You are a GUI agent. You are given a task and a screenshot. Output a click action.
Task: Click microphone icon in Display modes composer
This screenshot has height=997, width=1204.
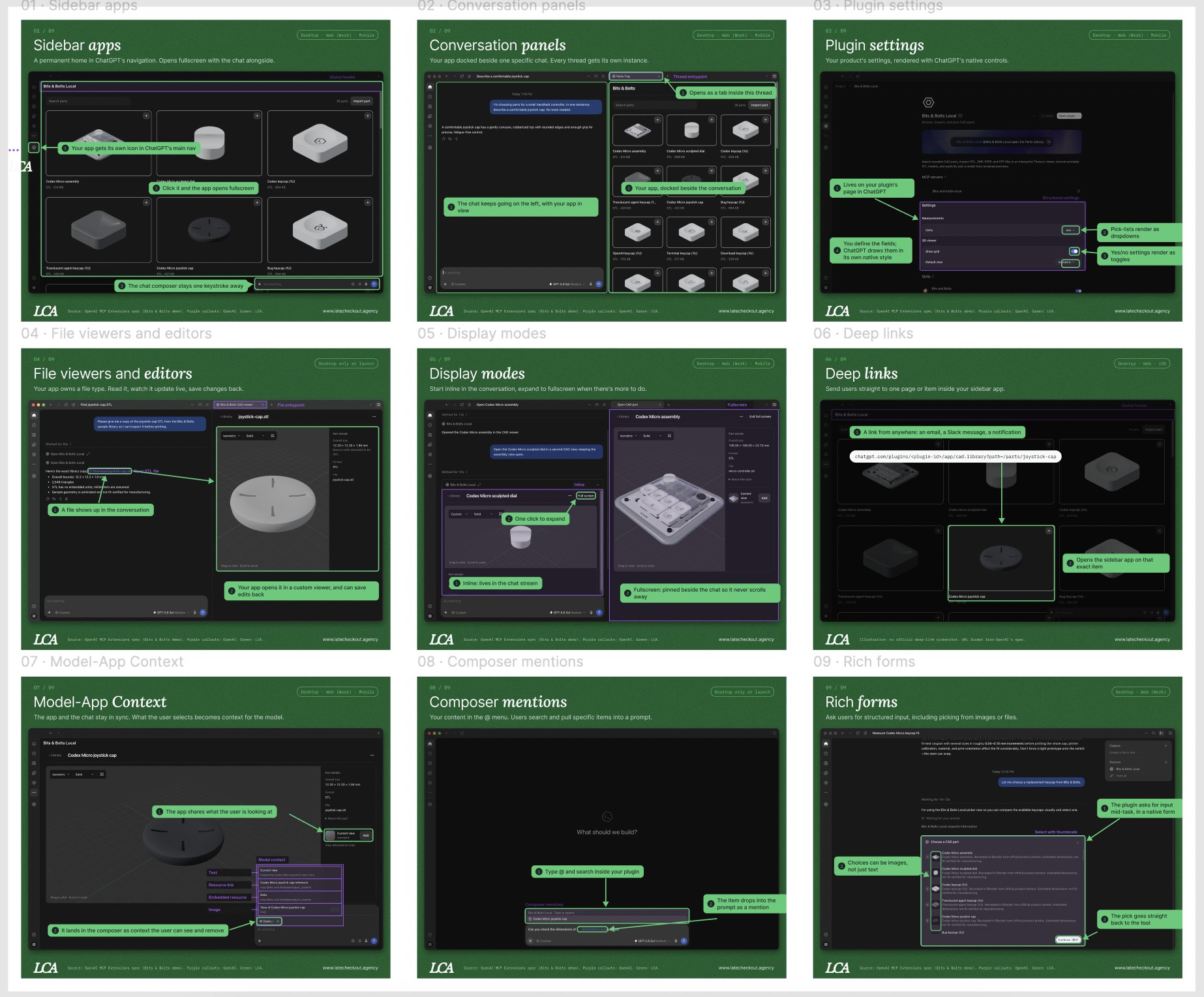click(591, 612)
